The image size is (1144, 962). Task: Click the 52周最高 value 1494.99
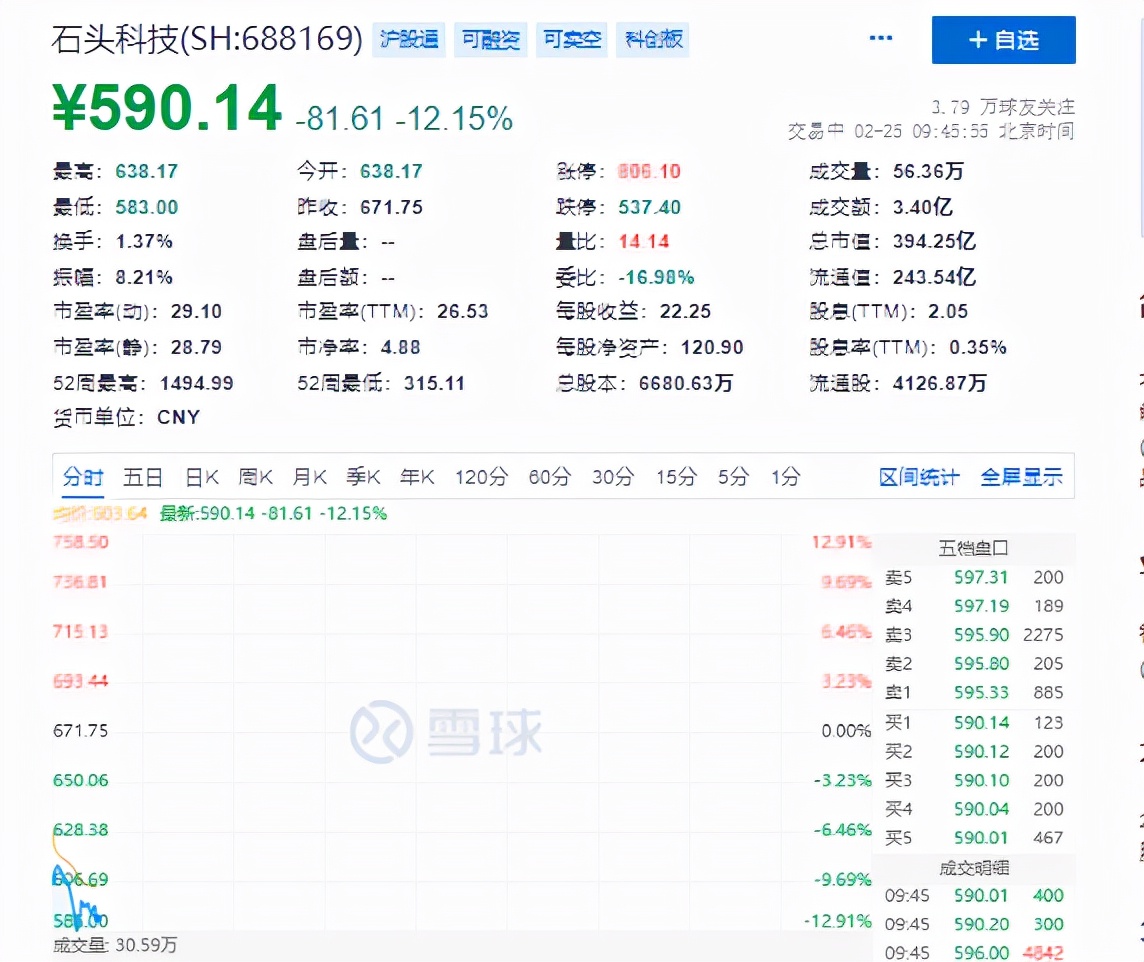[x=196, y=383]
